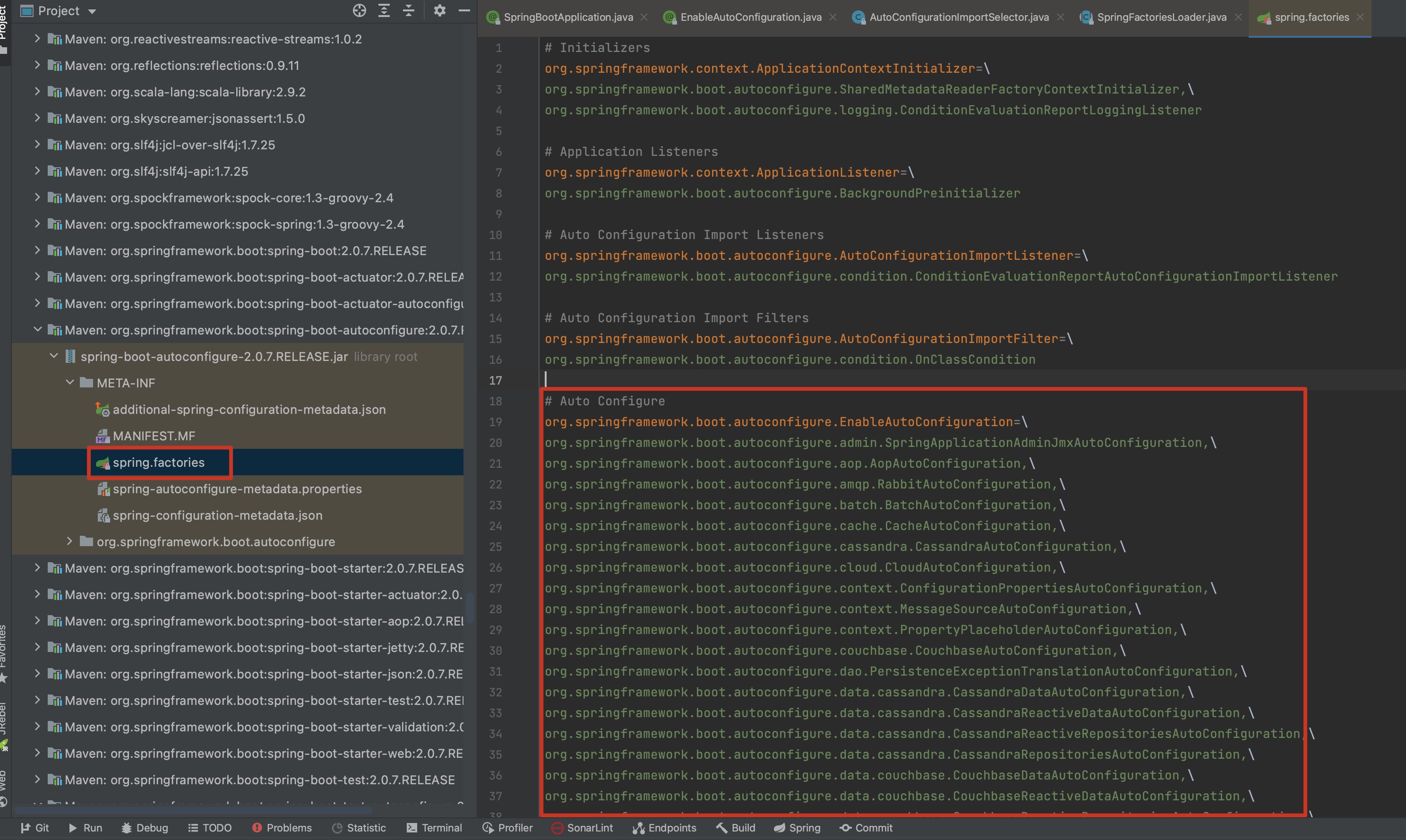The image size is (1406, 840).
Task: Click the Collapse All icon in Project panel
Action: click(409, 10)
